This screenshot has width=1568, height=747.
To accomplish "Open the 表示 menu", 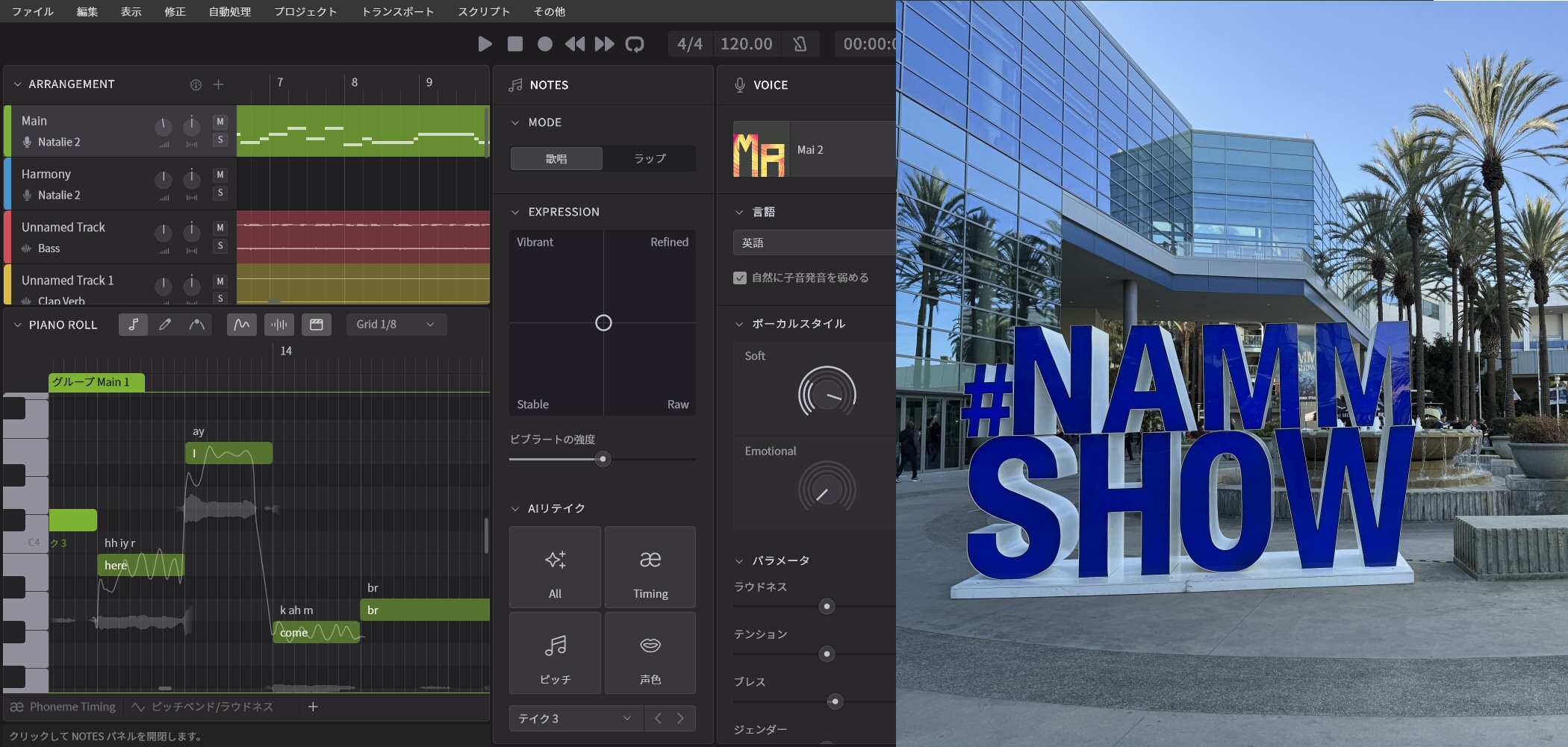I will click(x=131, y=11).
